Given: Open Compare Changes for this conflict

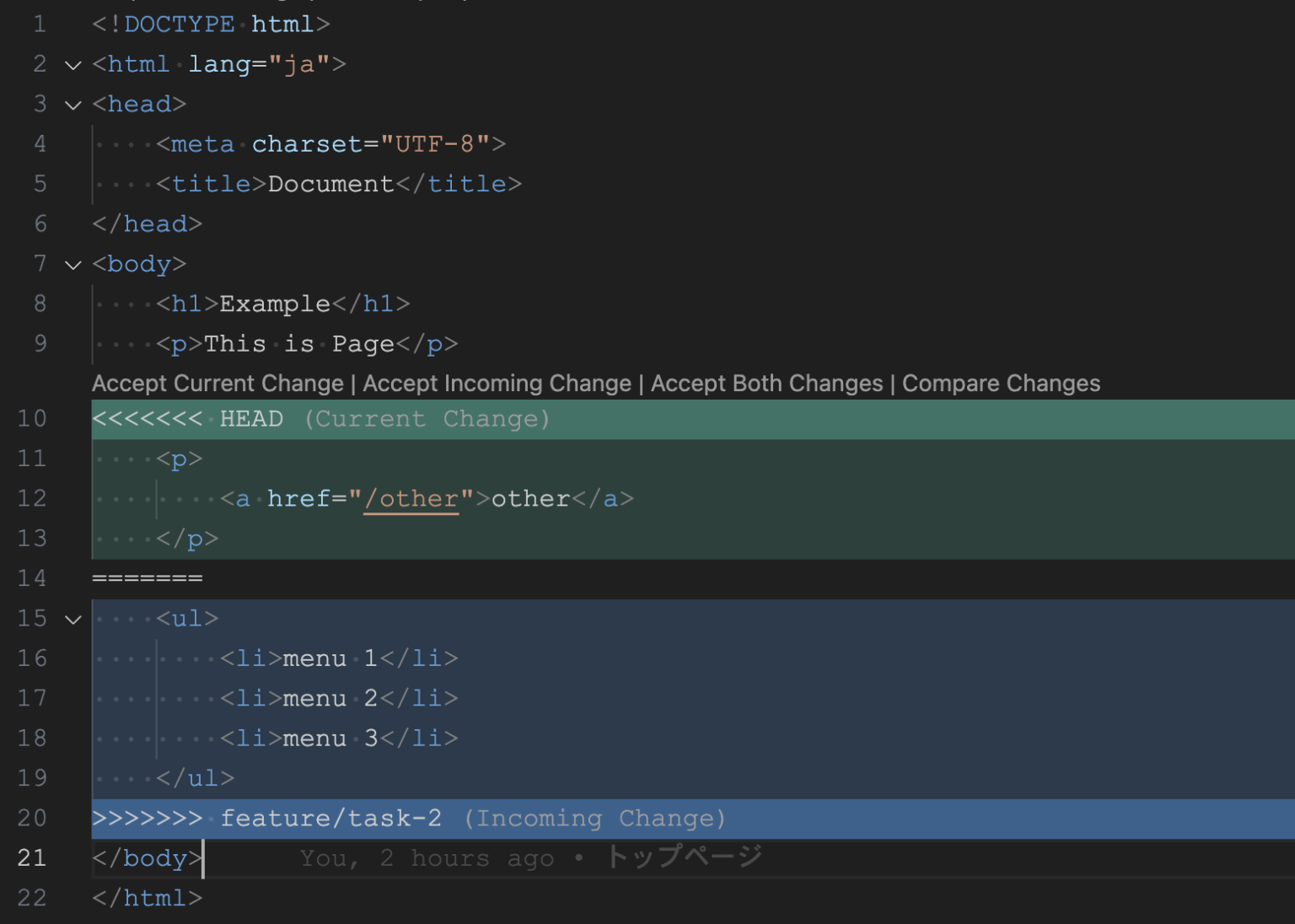Looking at the screenshot, I should [1001, 383].
